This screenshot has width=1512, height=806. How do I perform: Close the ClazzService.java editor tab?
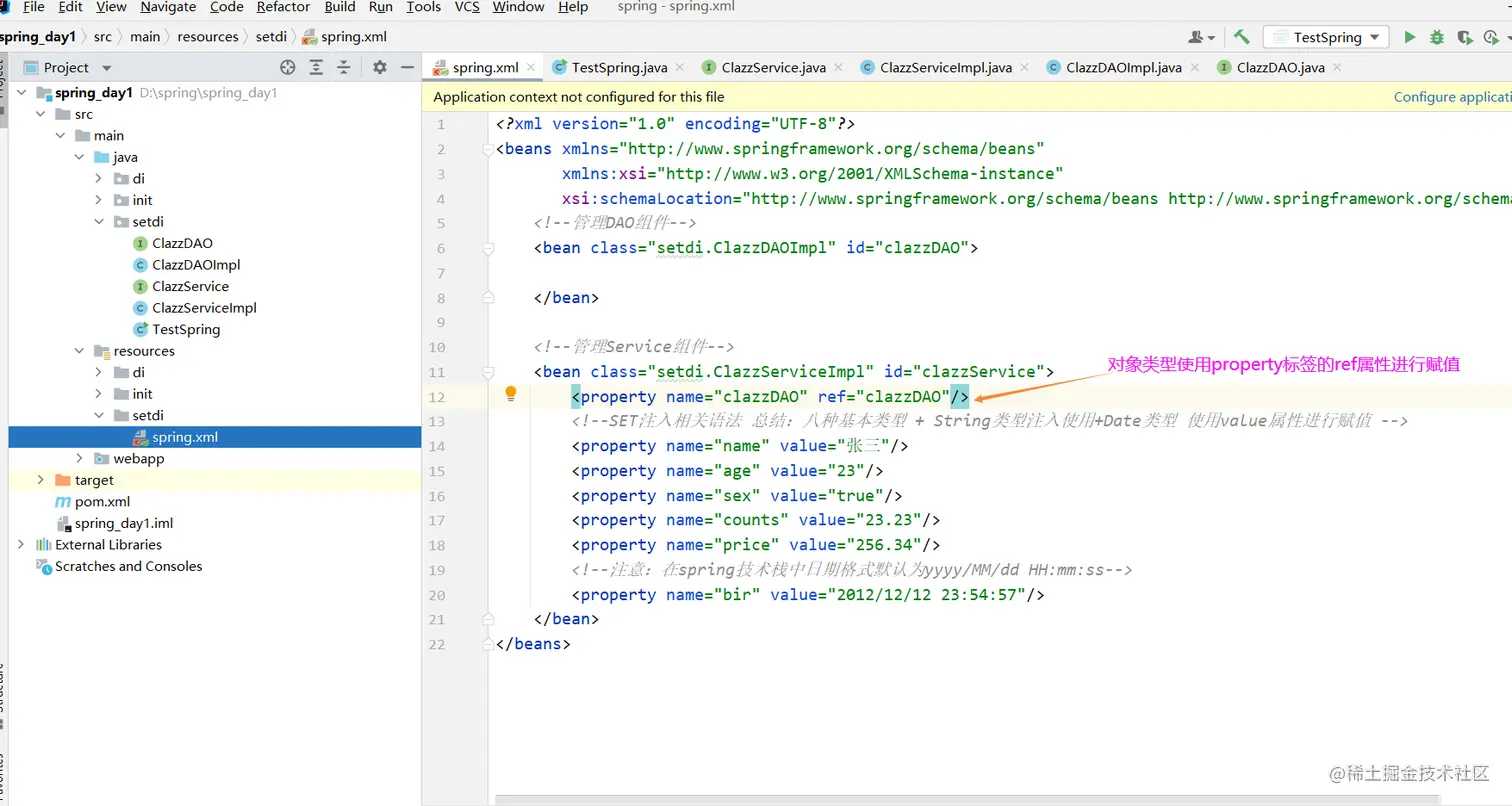[838, 67]
